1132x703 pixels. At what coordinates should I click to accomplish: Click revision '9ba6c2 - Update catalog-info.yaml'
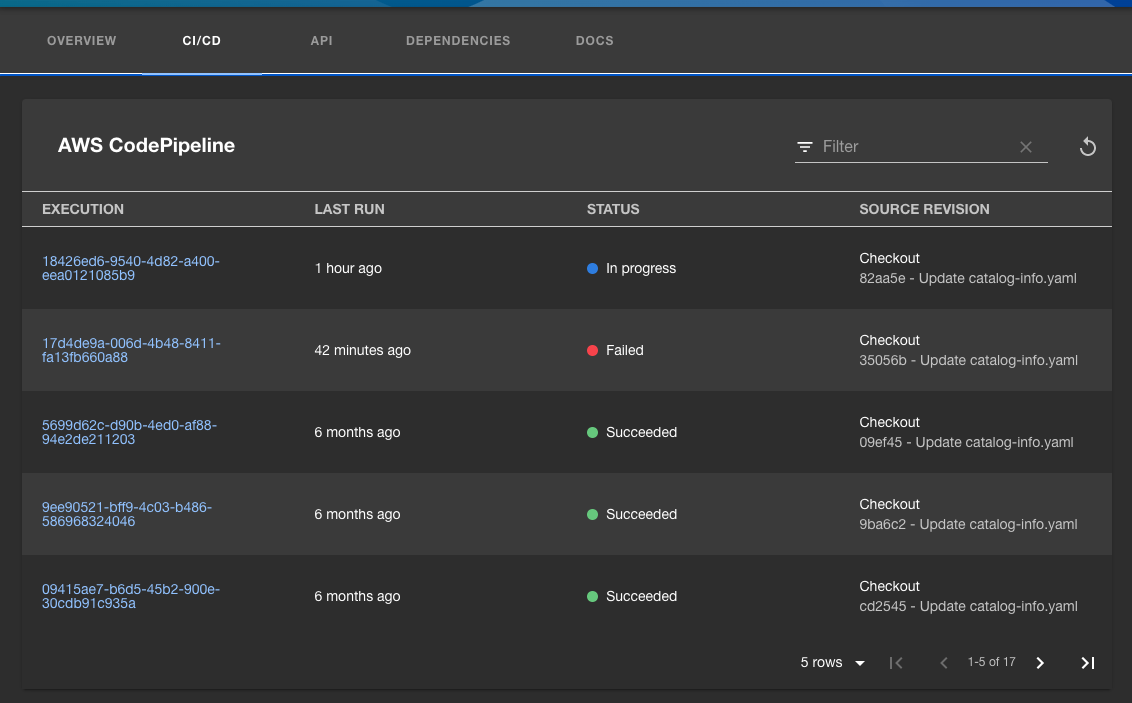click(x=968, y=525)
